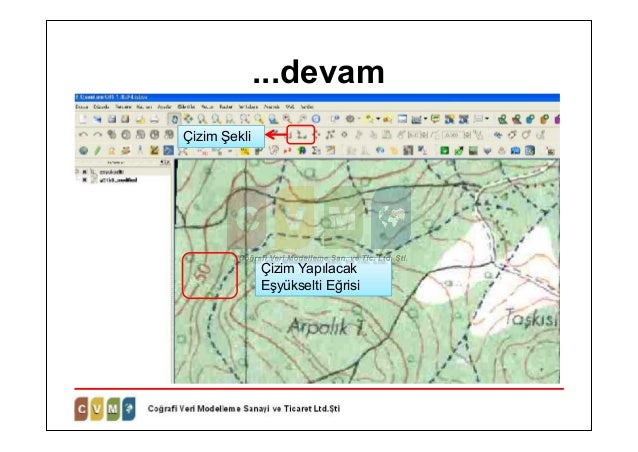Open the Web menu

290,107
